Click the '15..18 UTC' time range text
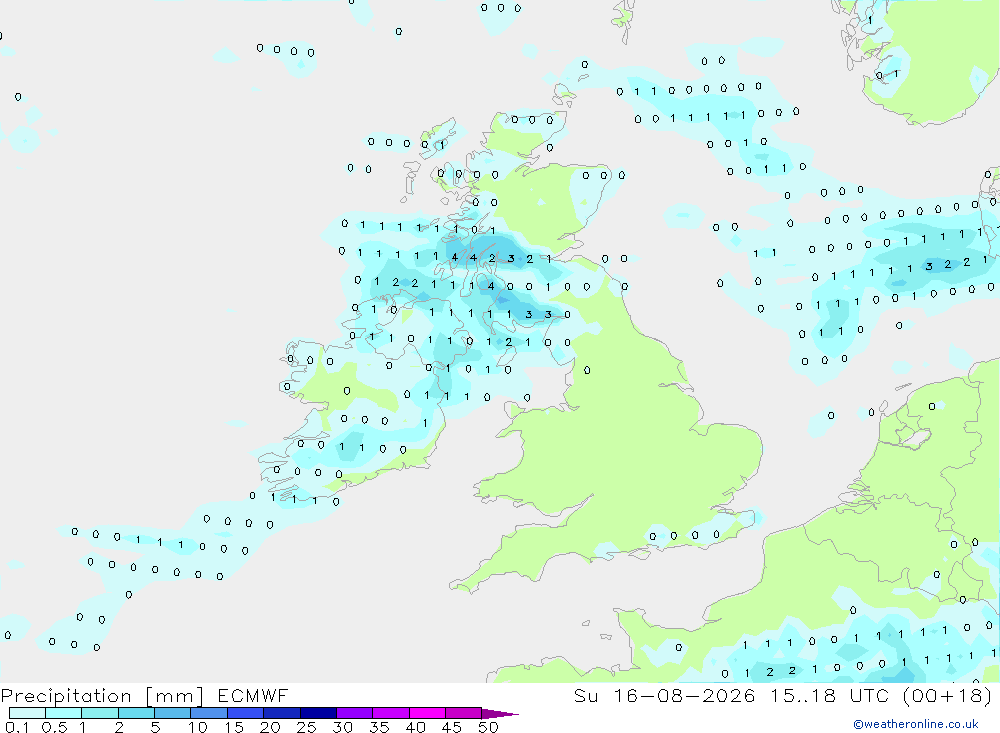The image size is (1000, 733). (x=830, y=696)
